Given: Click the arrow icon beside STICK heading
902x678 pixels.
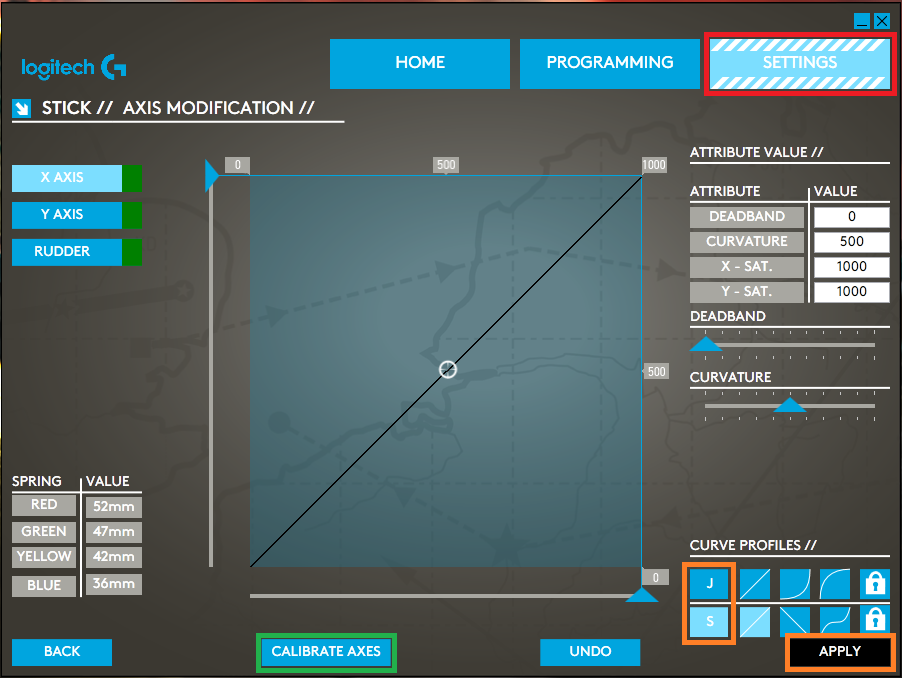Looking at the screenshot, I should tap(22, 108).
